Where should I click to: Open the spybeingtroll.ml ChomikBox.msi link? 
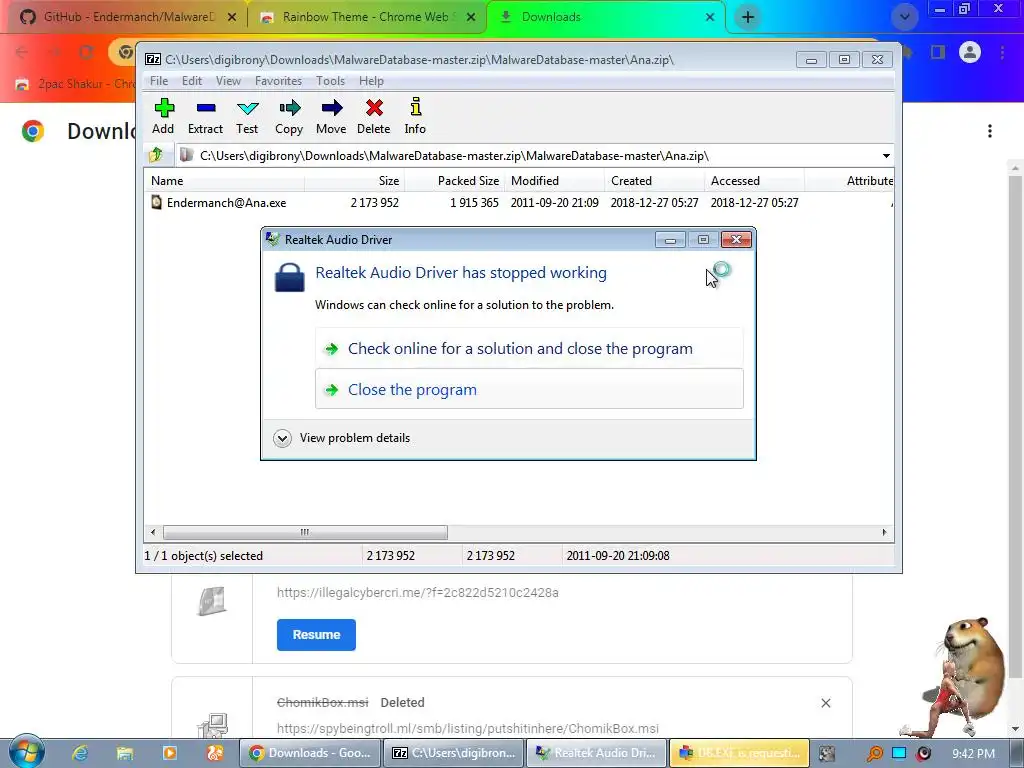[x=468, y=728]
